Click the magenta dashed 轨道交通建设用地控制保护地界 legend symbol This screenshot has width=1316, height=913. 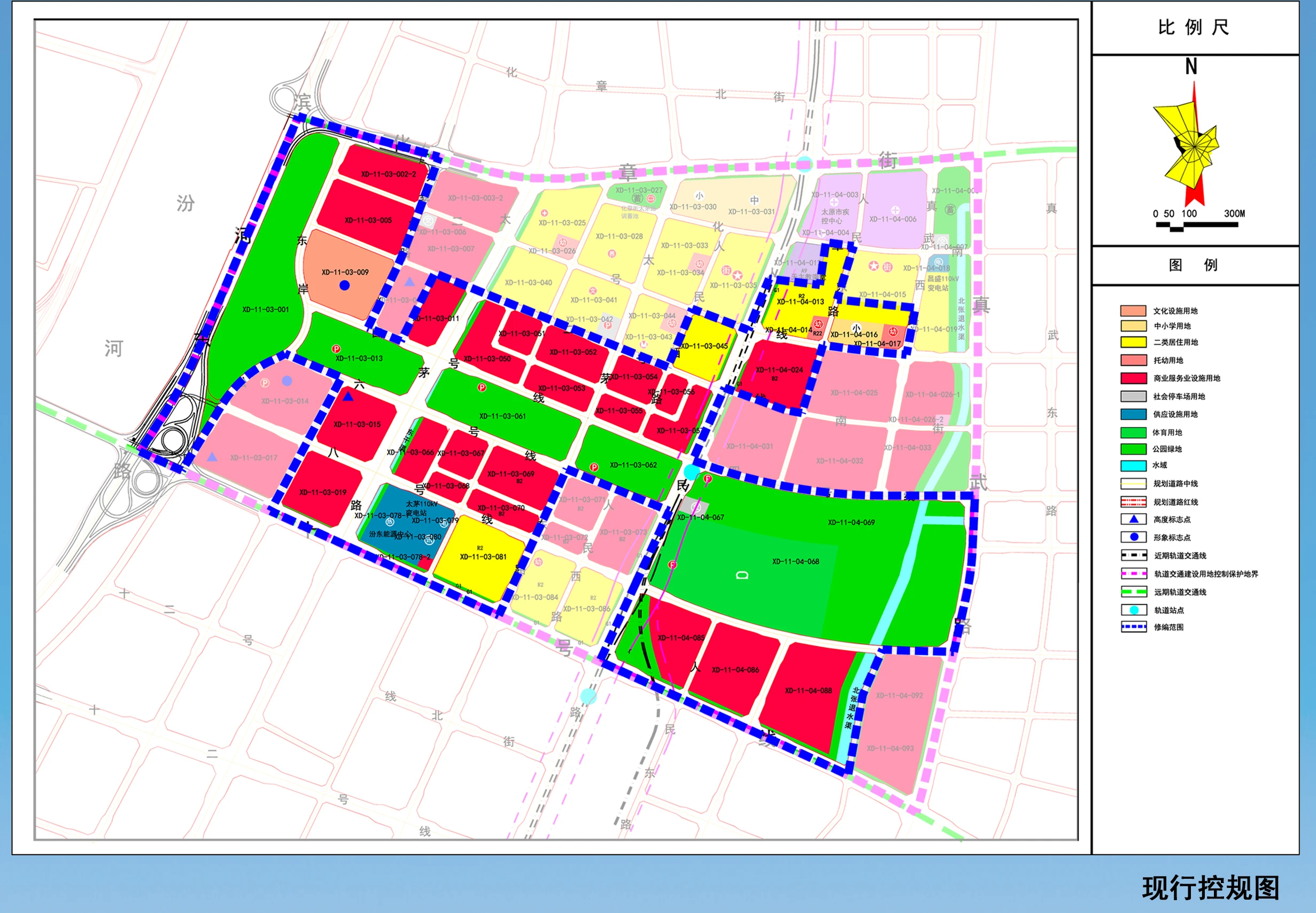pyautogui.click(x=1134, y=573)
